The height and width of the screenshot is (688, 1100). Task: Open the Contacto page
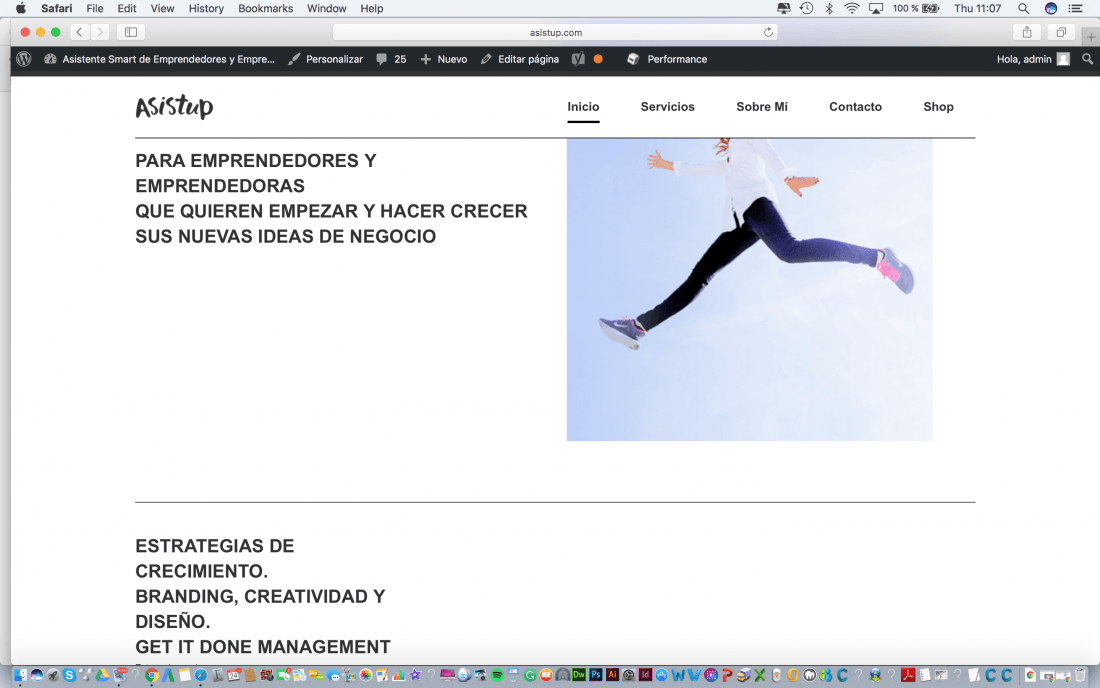pyautogui.click(x=855, y=107)
